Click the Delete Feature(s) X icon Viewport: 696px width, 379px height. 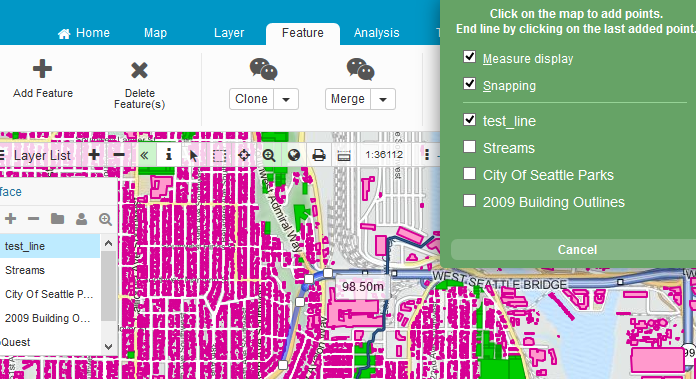(139, 70)
